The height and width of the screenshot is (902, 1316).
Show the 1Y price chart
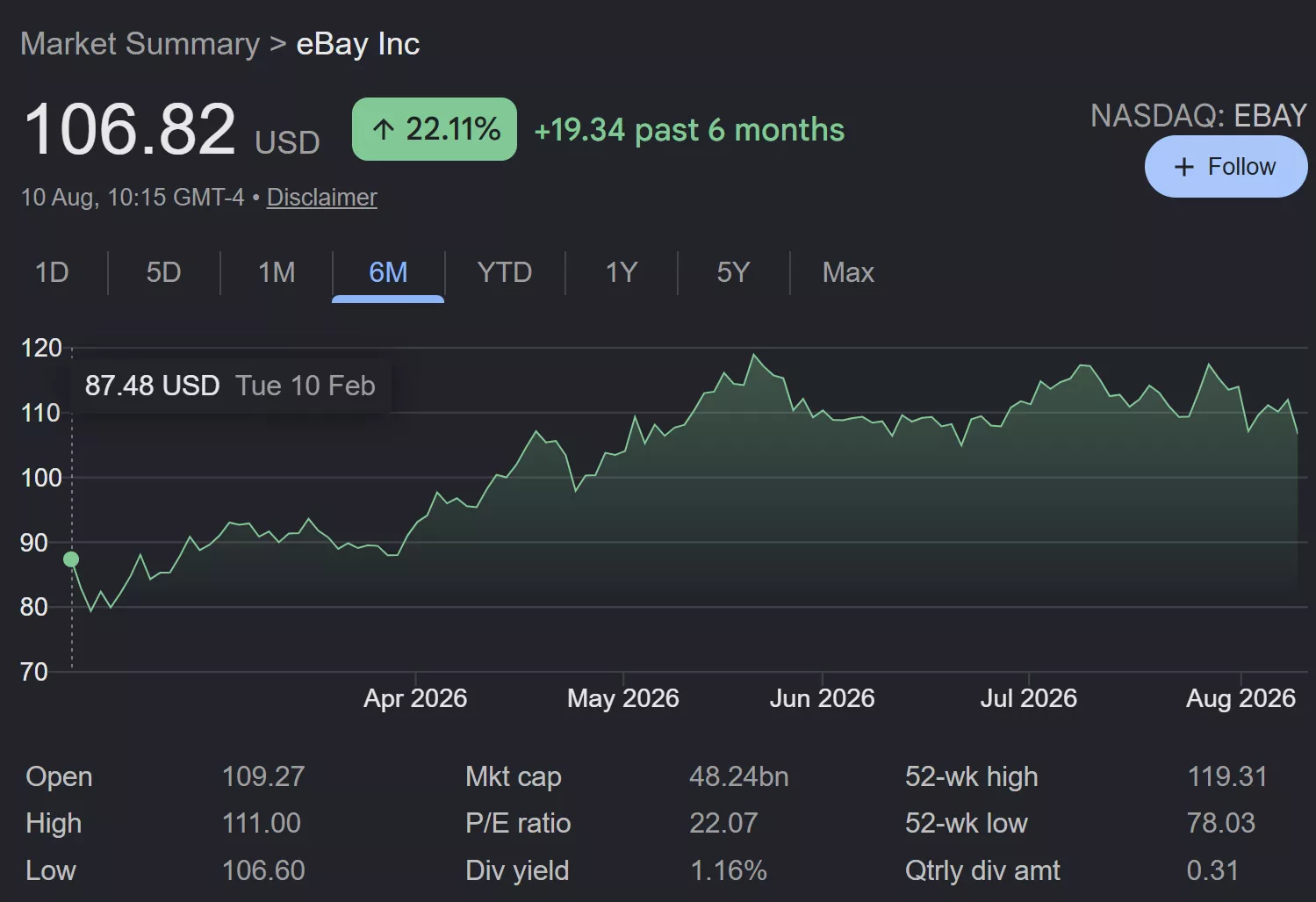click(622, 272)
